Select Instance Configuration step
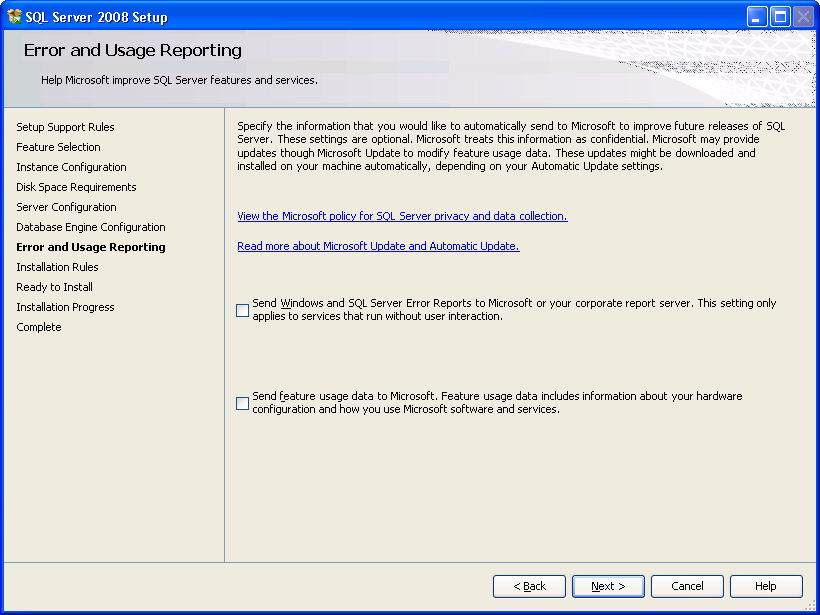The width and height of the screenshot is (820, 615). tap(72, 167)
